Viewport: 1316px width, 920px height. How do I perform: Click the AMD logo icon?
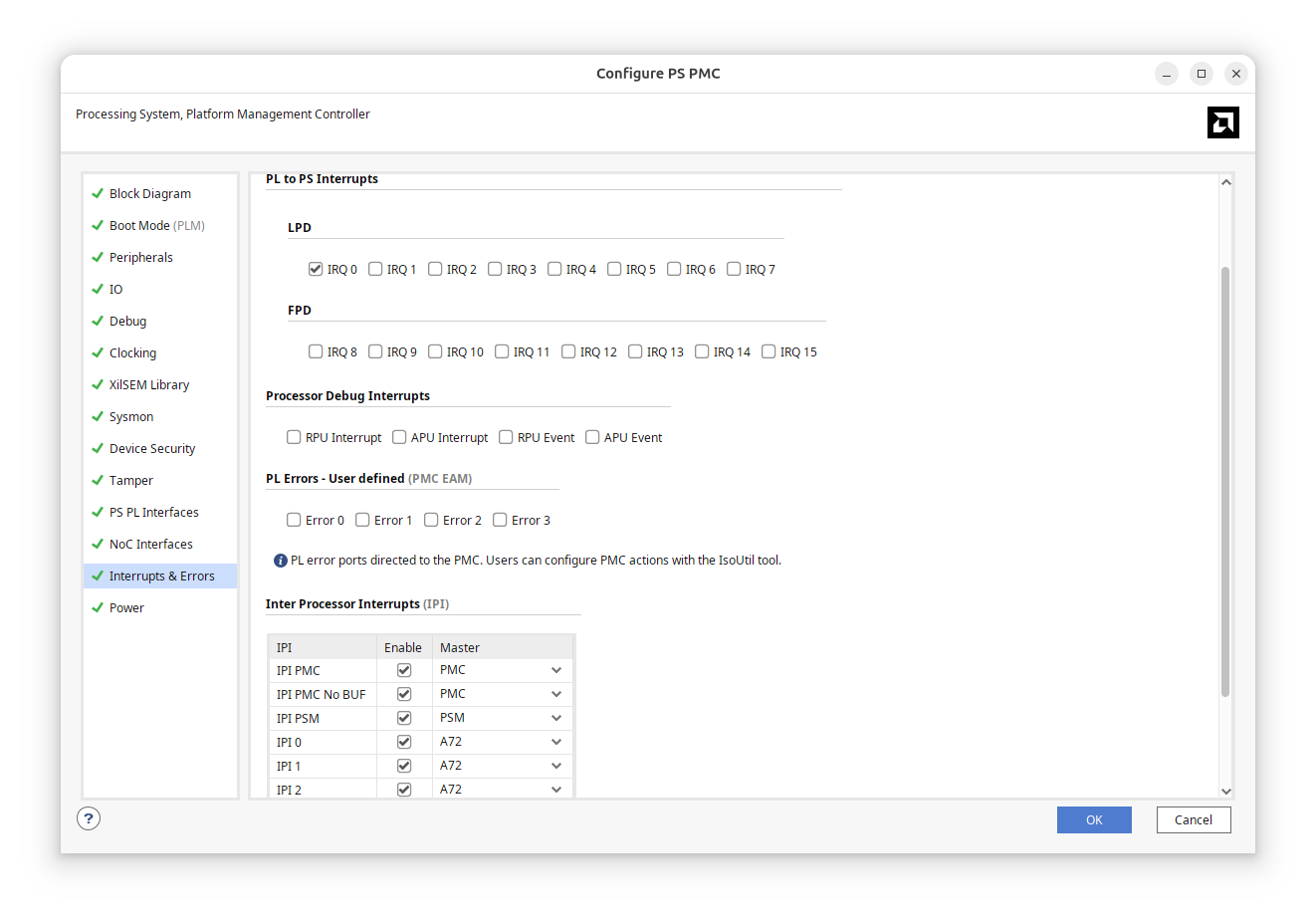point(1222,122)
